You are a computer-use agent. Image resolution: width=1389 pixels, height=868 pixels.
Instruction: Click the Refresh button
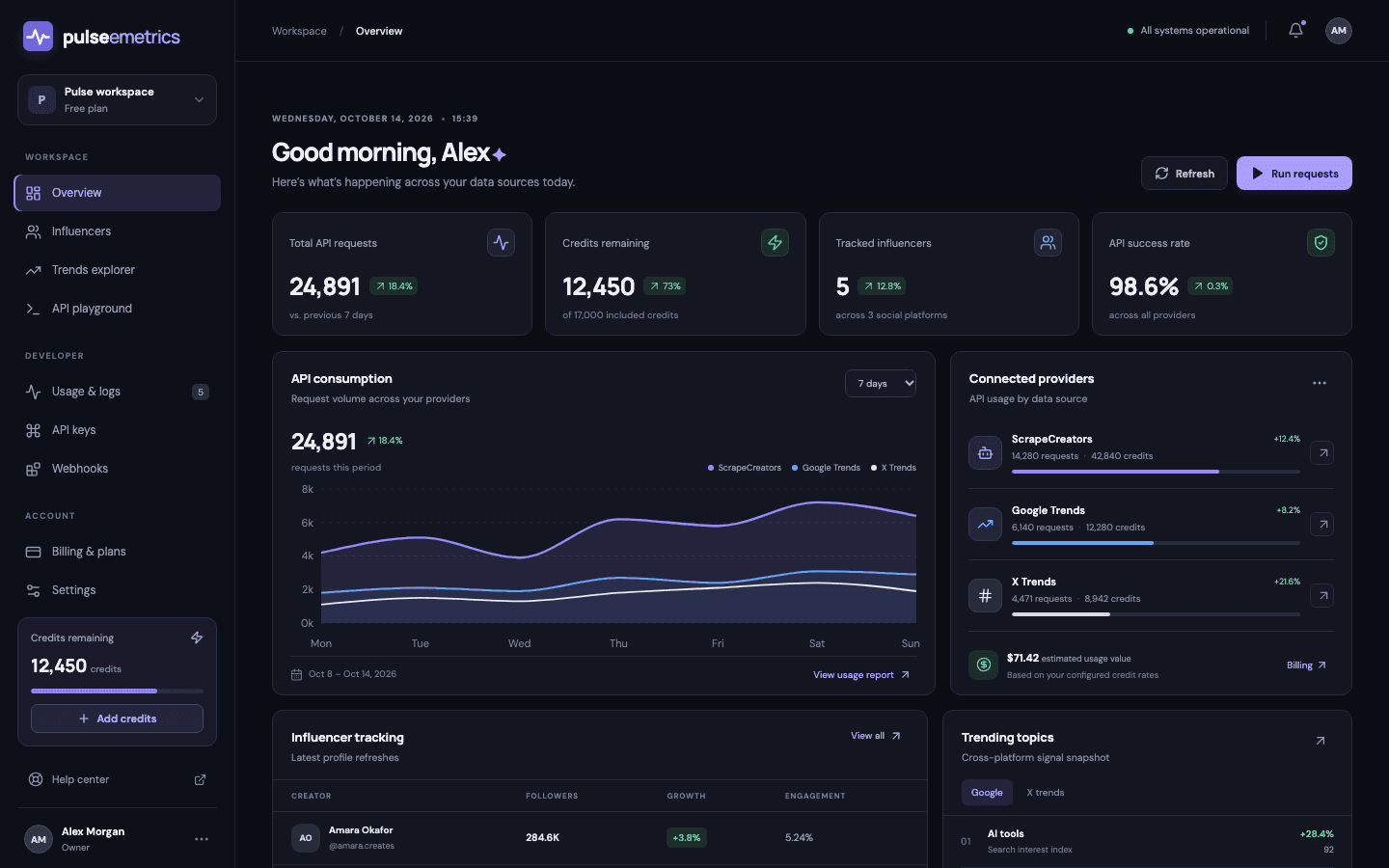[1185, 174]
